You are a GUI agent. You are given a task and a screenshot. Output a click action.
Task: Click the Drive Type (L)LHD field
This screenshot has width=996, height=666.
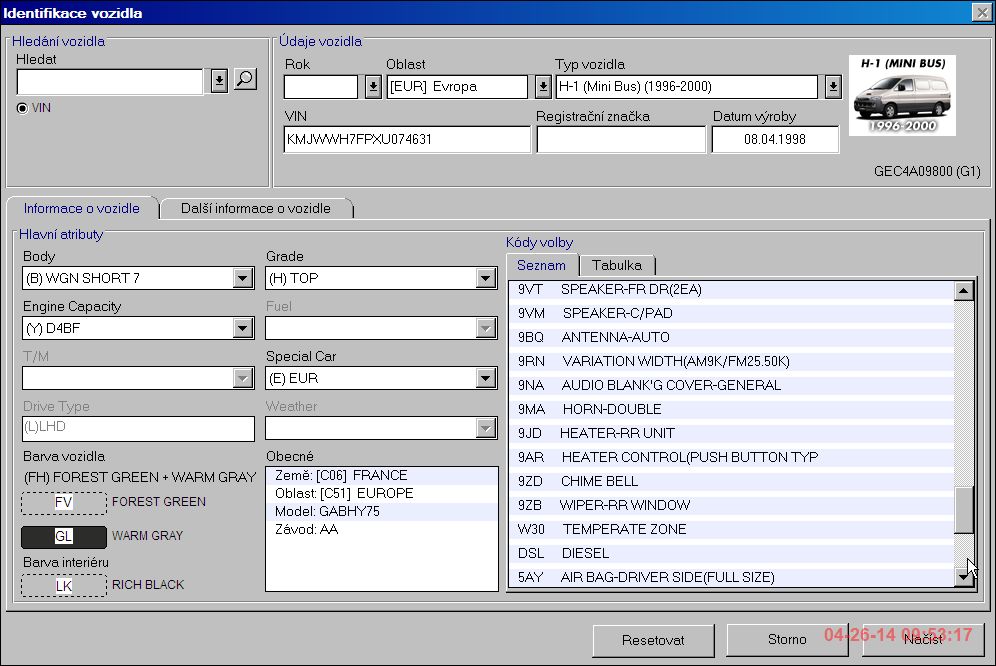(x=138, y=428)
